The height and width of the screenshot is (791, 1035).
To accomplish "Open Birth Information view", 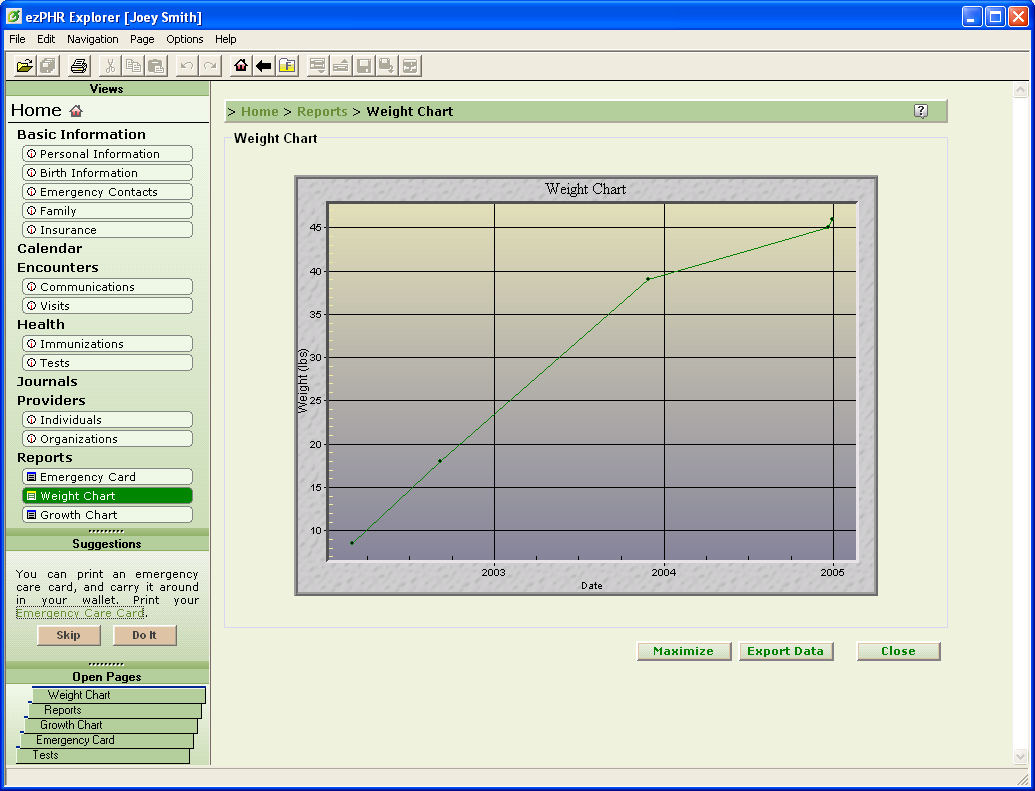I will pos(108,173).
